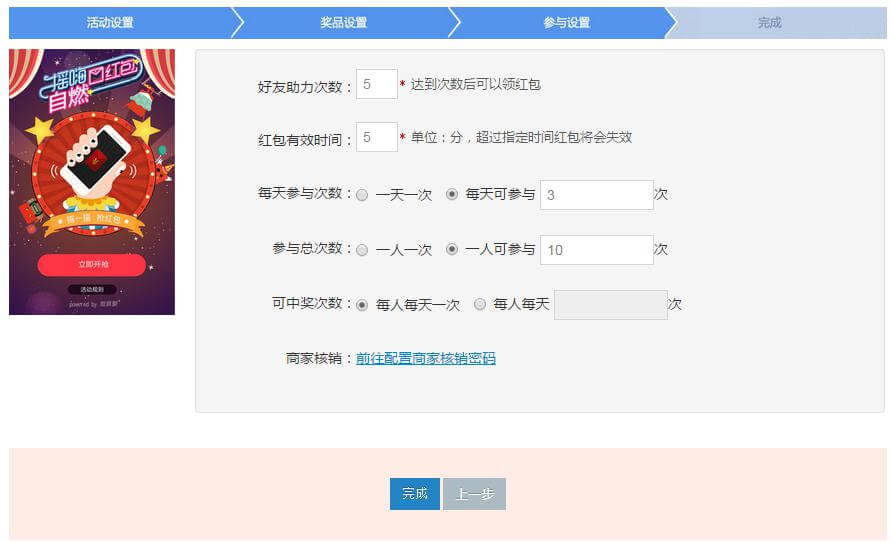This screenshot has height=542, width=892.
Task: Select the 每人每天 custom times radio button
Action: point(480,305)
